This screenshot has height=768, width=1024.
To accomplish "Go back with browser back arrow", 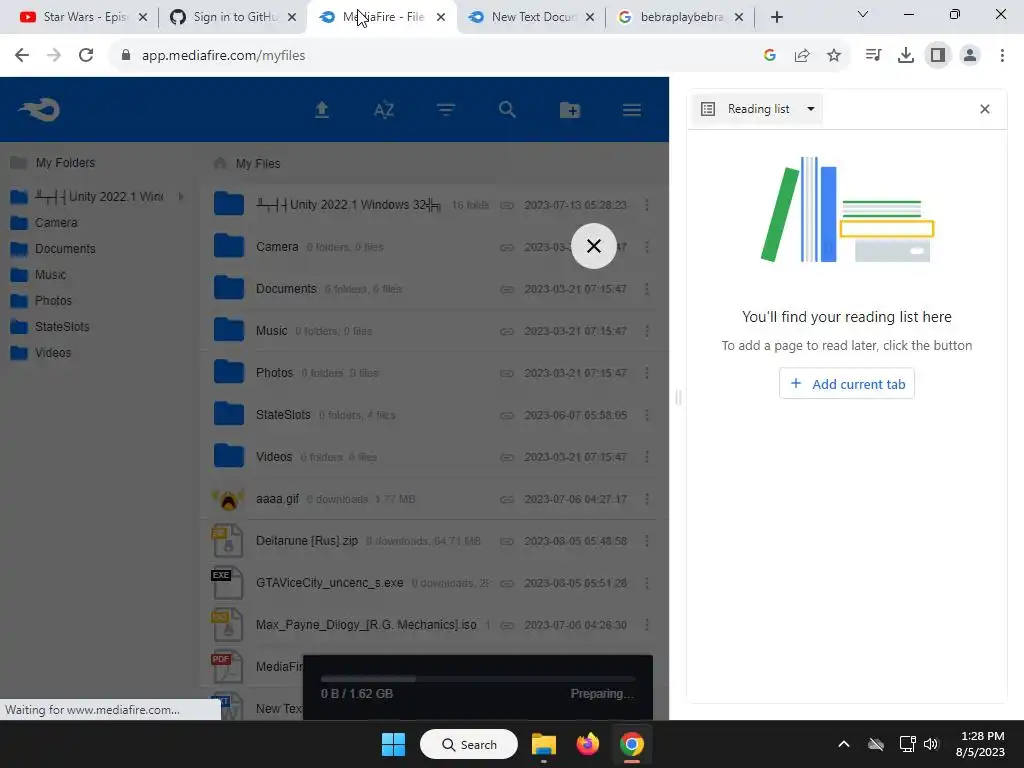I will point(22,56).
